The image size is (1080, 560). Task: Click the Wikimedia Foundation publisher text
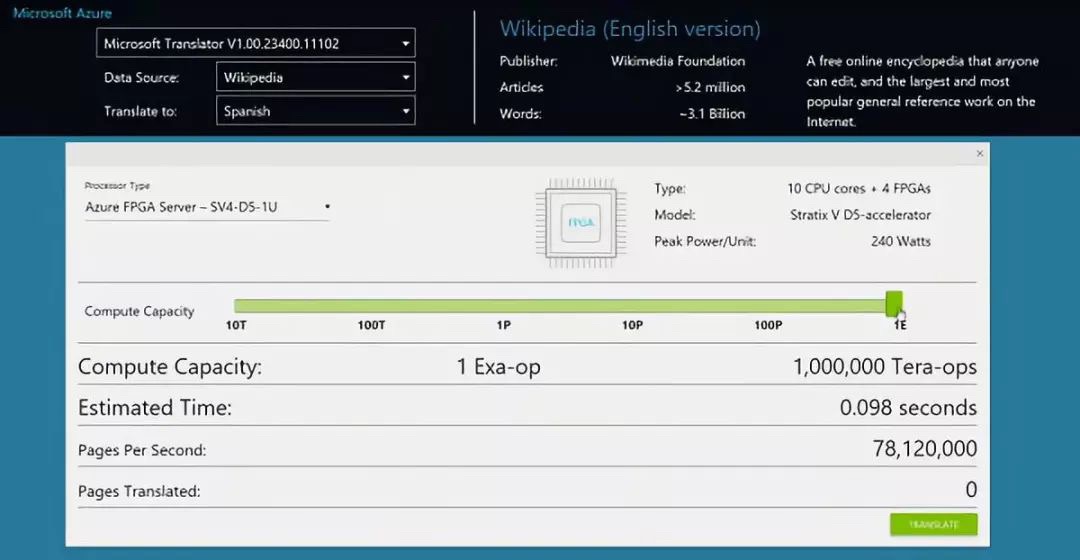[678, 61]
